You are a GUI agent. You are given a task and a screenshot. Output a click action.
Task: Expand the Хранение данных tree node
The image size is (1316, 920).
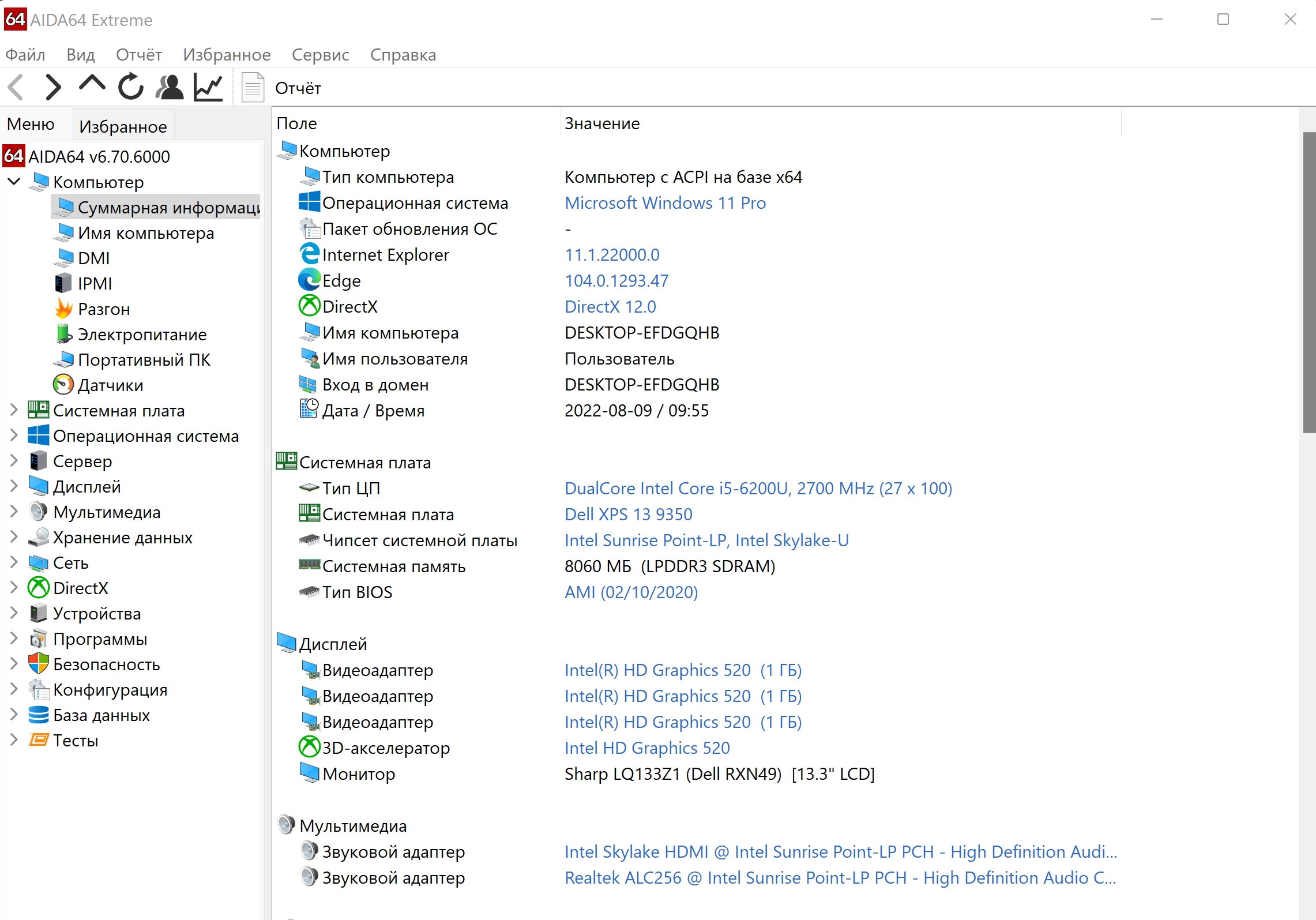point(14,538)
